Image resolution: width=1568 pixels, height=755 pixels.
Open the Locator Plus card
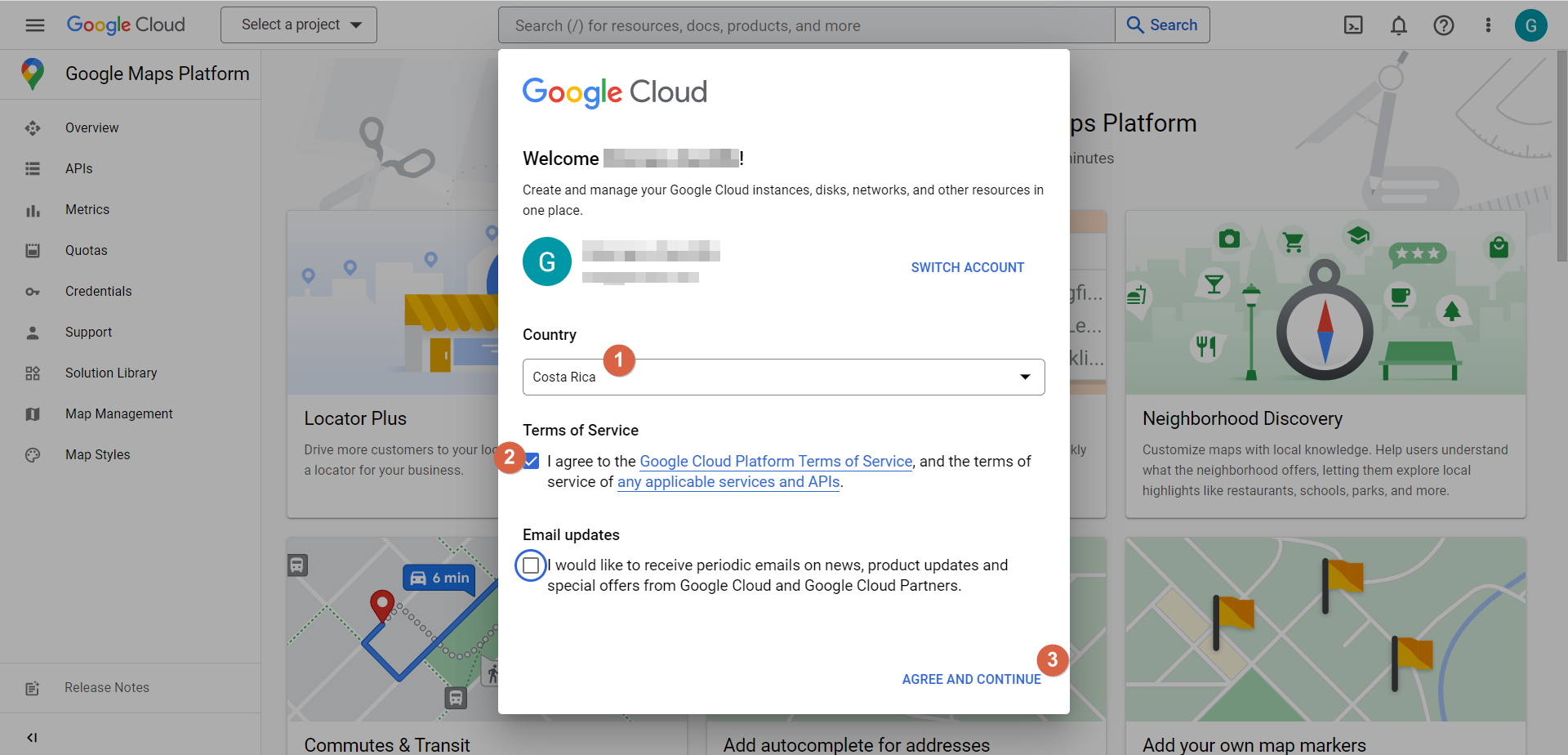point(392,364)
